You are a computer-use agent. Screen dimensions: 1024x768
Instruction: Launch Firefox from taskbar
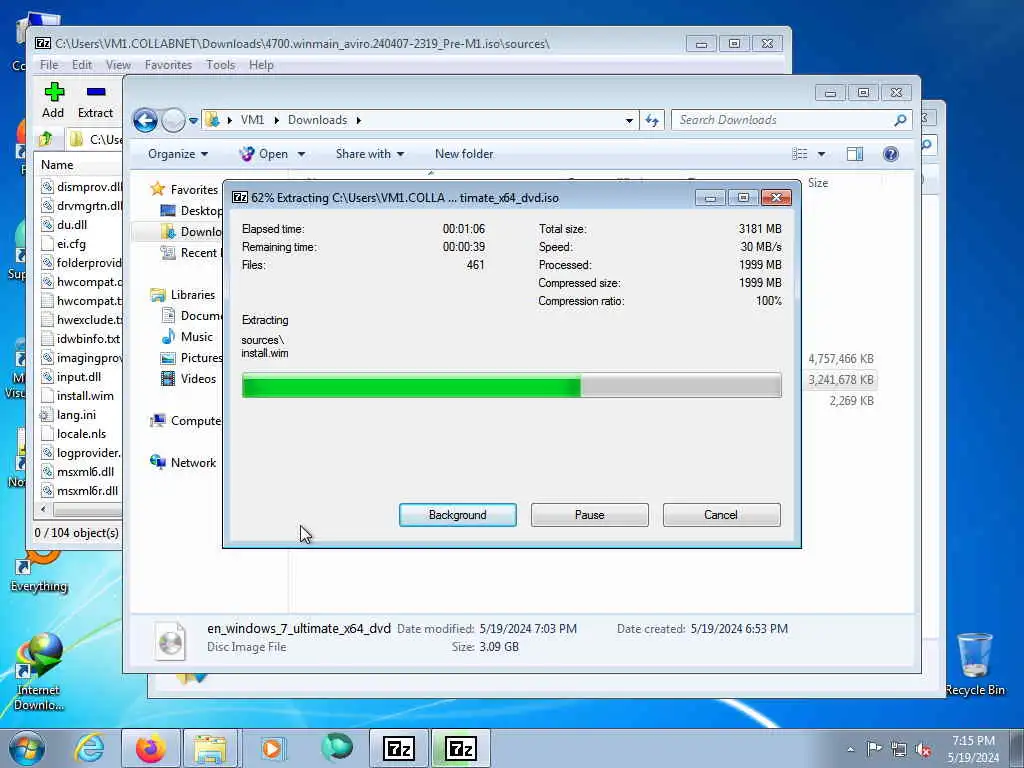point(150,748)
